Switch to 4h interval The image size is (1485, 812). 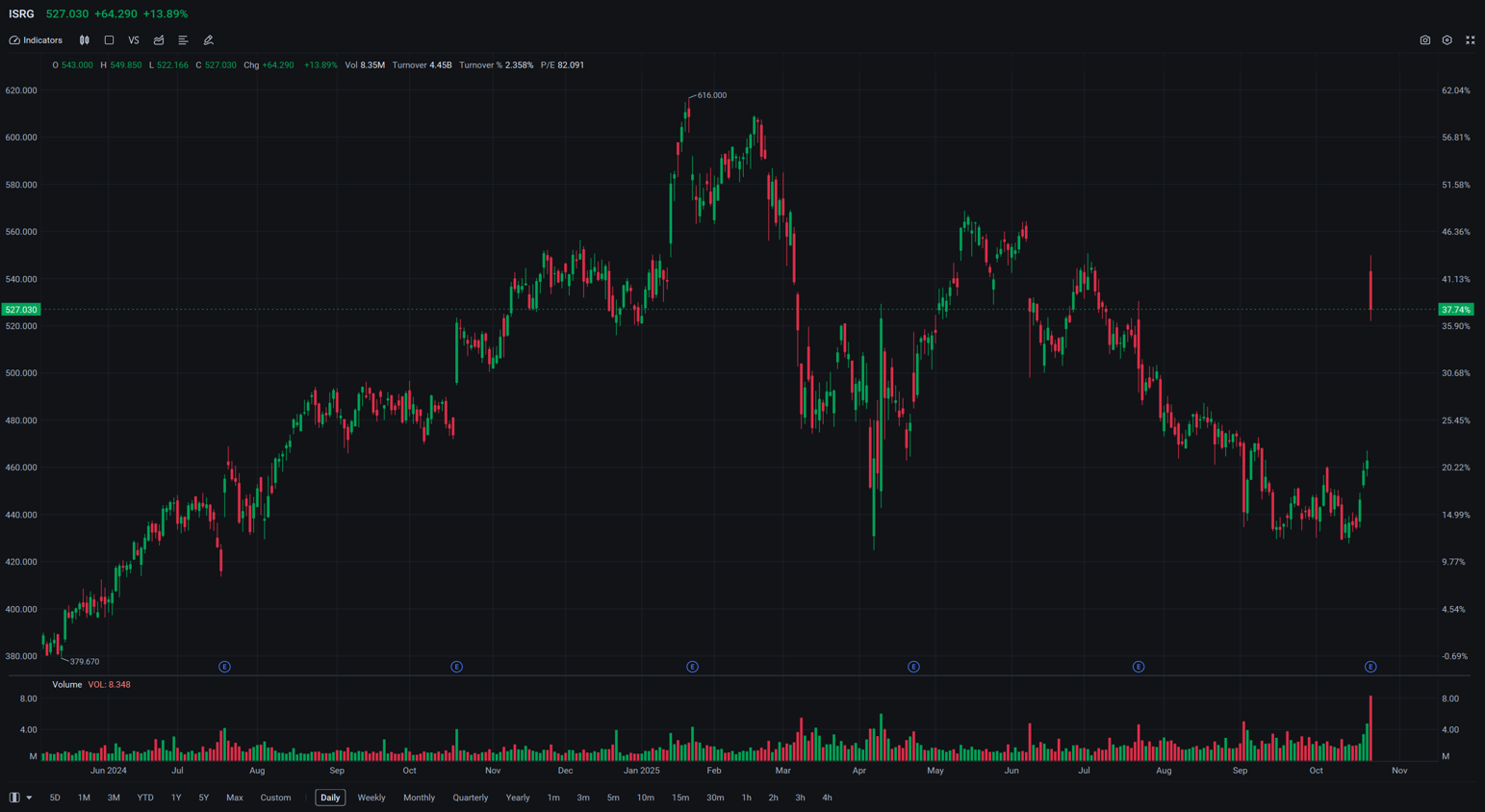(827, 798)
